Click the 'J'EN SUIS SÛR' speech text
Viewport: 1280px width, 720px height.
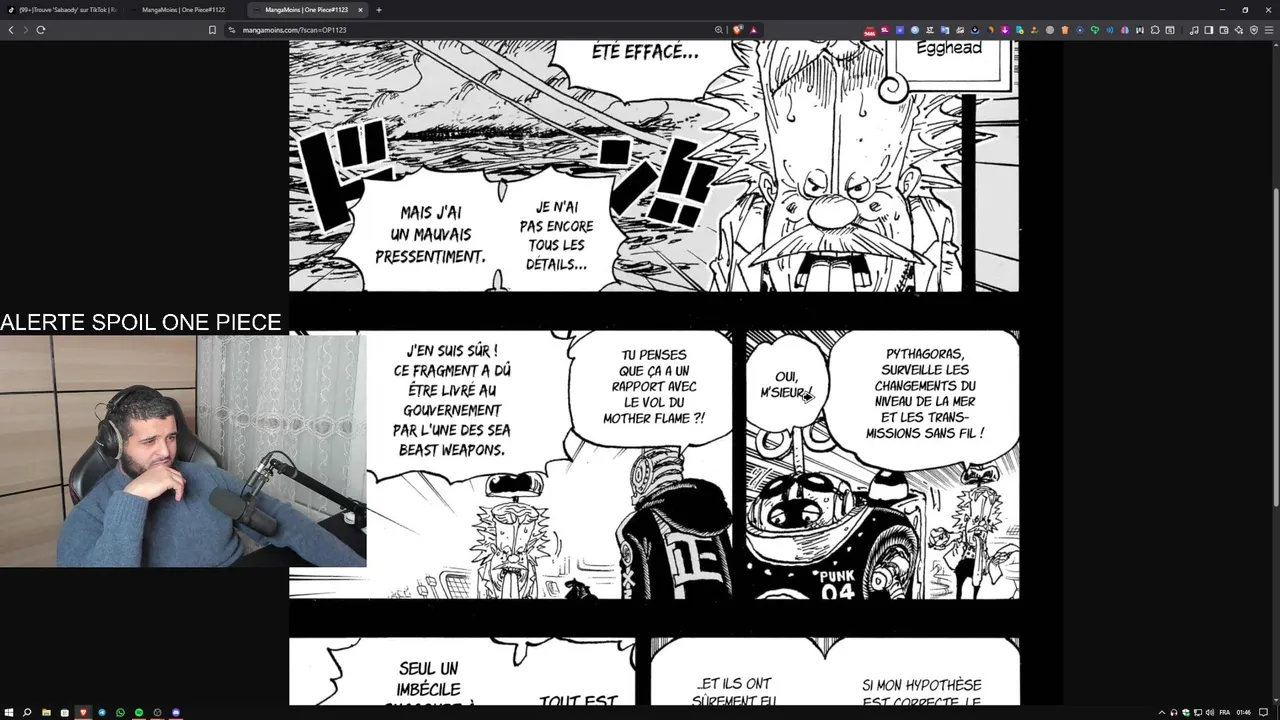pyautogui.click(x=452, y=402)
